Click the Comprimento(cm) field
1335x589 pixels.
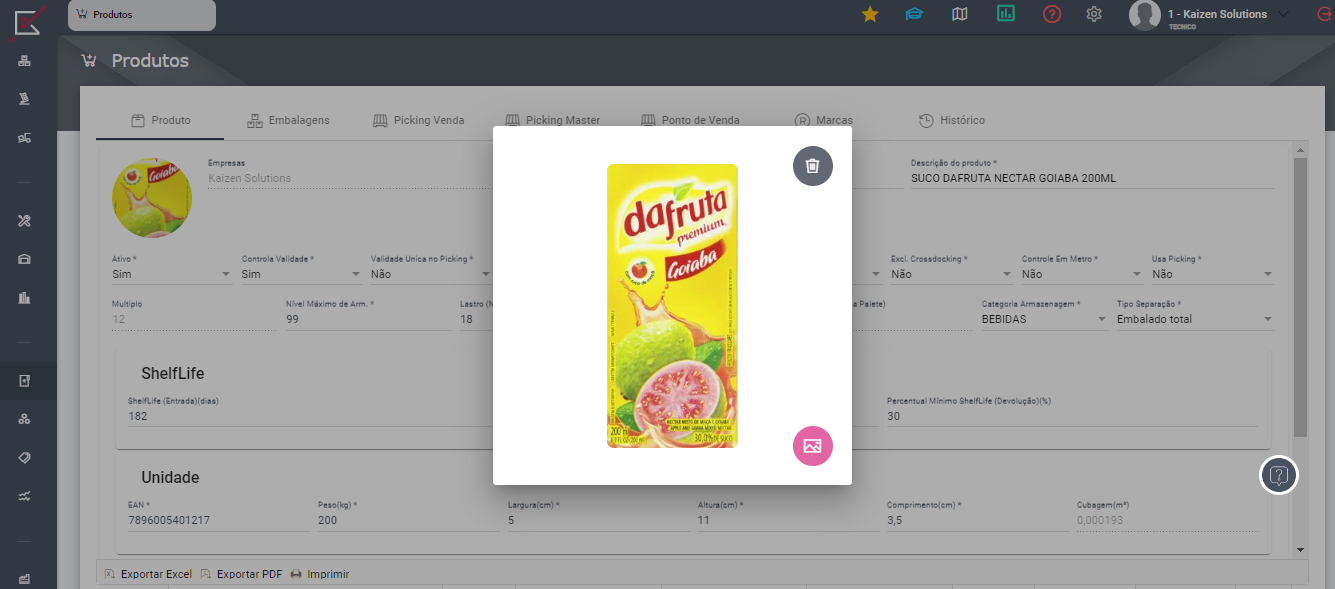(977, 520)
